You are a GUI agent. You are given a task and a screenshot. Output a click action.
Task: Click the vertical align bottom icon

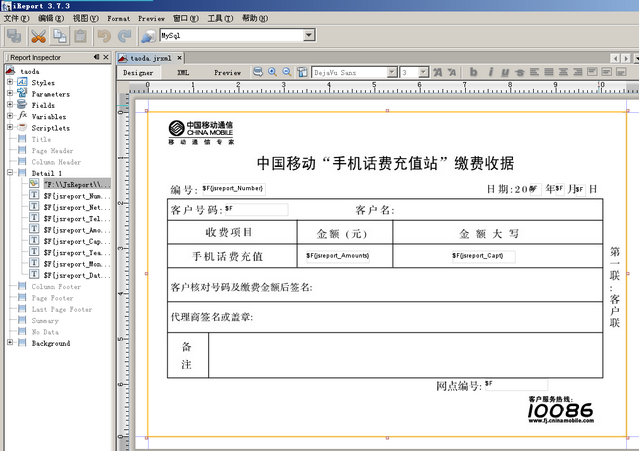pyautogui.click(x=621, y=72)
